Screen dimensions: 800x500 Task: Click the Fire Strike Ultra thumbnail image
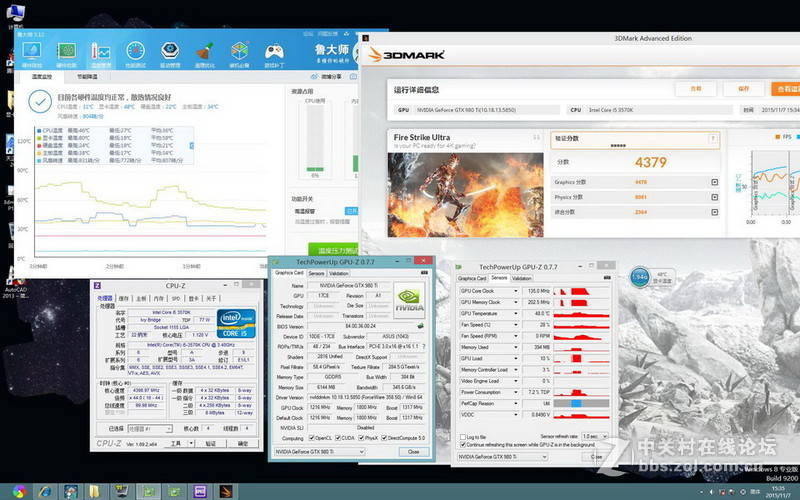click(x=465, y=195)
